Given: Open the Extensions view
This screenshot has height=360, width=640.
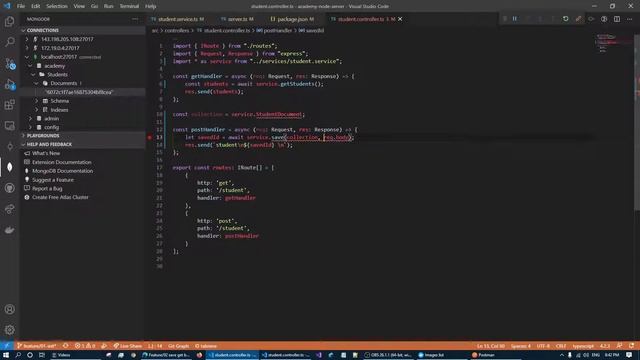Looking at the screenshot, I should coord(9,105).
